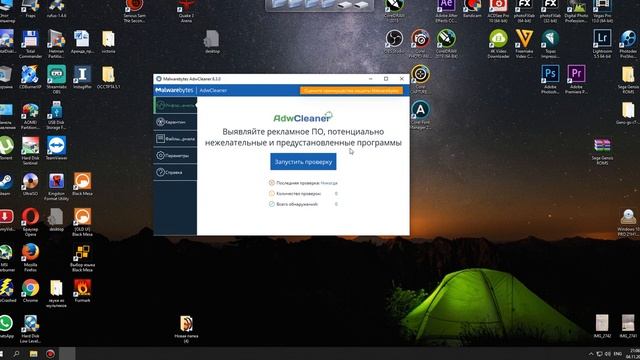
Task: Launch TeamViewer from desktop
Action: (56, 148)
